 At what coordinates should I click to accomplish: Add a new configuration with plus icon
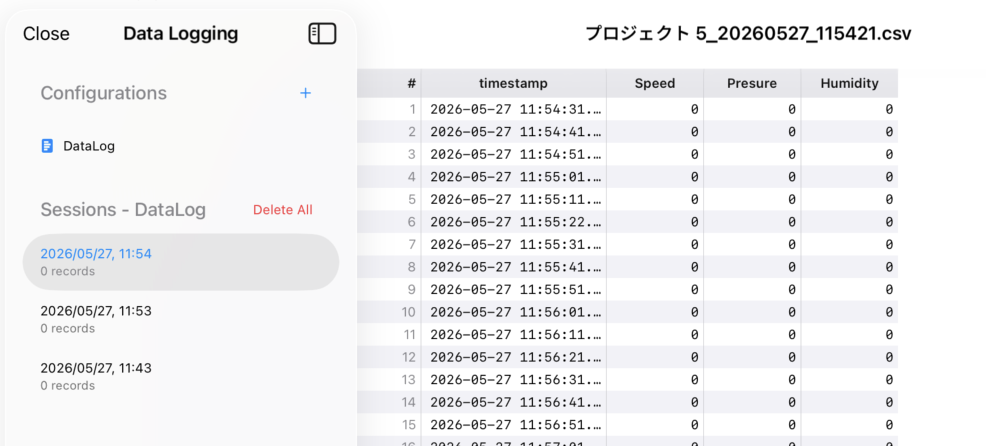[x=306, y=93]
